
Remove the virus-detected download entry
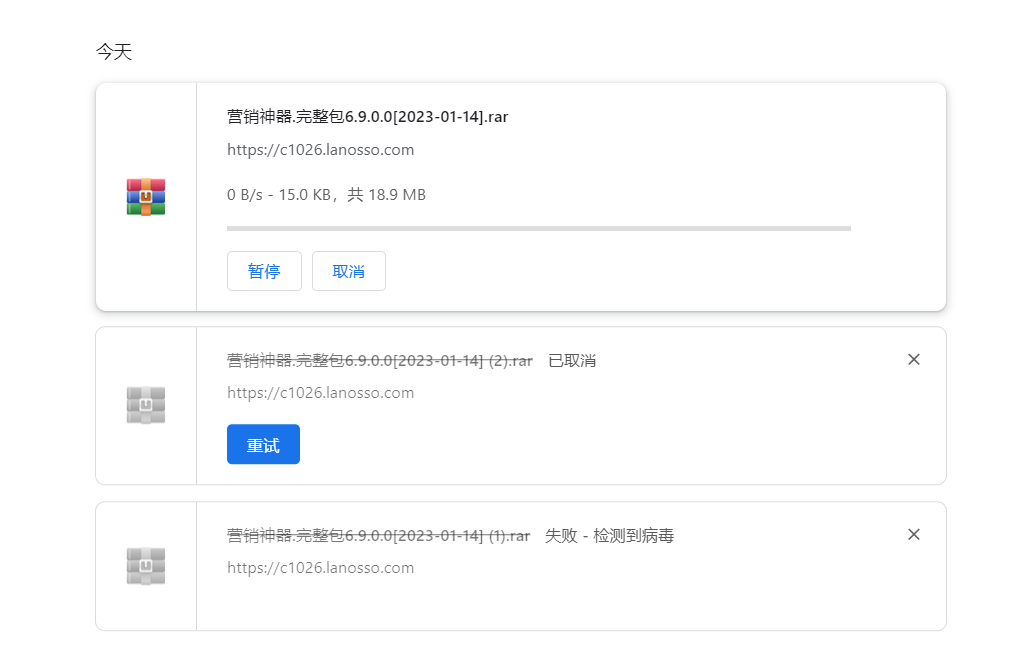pyautogui.click(x=913, y=534)
